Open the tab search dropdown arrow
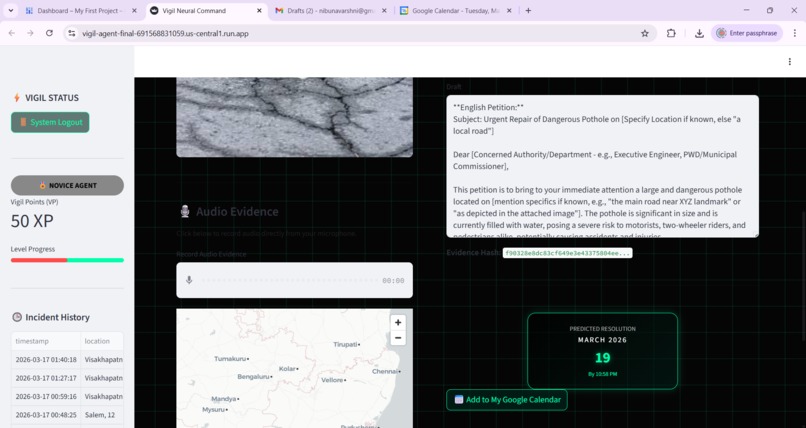This screenshot has width=806, height=428. (10, 10)
